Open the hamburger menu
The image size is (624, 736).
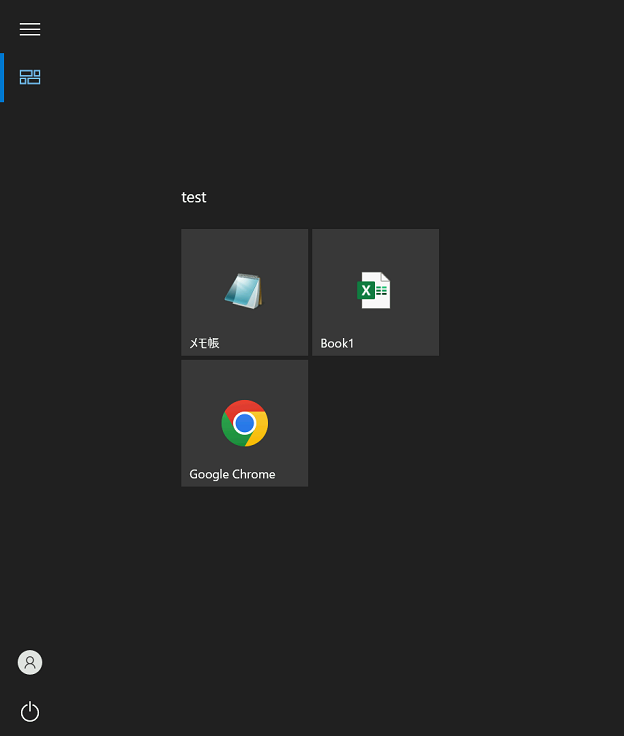30,29
